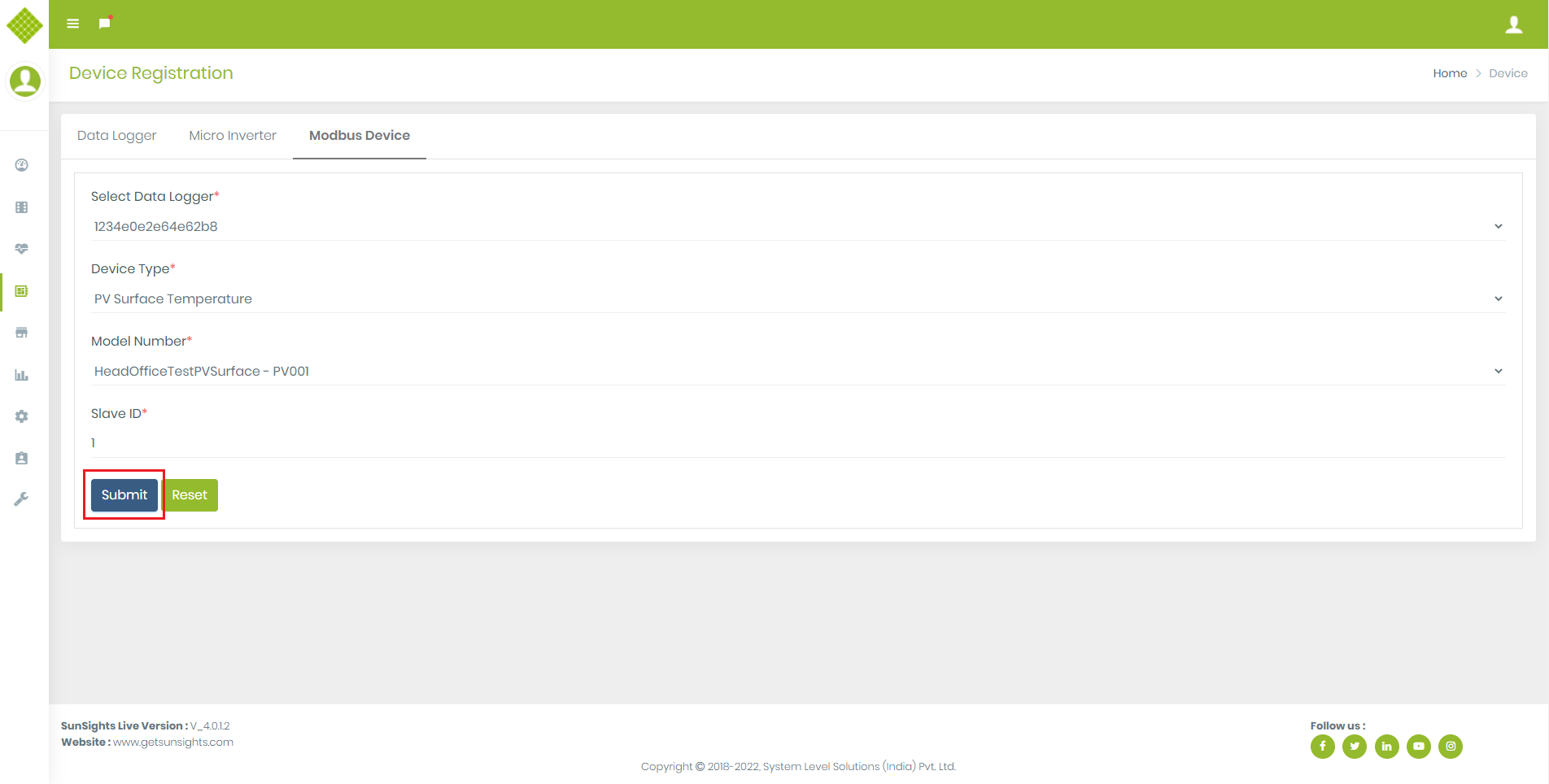Image resolution: width=1549 pixels, height=784 pixels.
Task: Click the green Reset button
Action: [x=190, y=495]
